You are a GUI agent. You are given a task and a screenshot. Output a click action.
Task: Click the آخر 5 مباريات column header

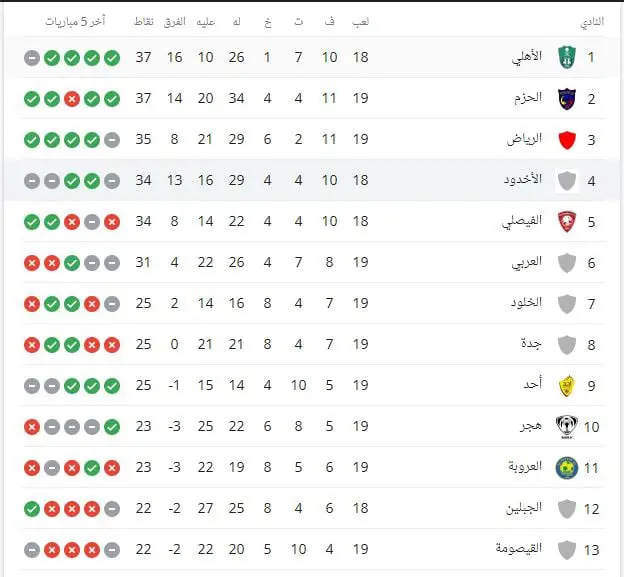pos(75,21)
